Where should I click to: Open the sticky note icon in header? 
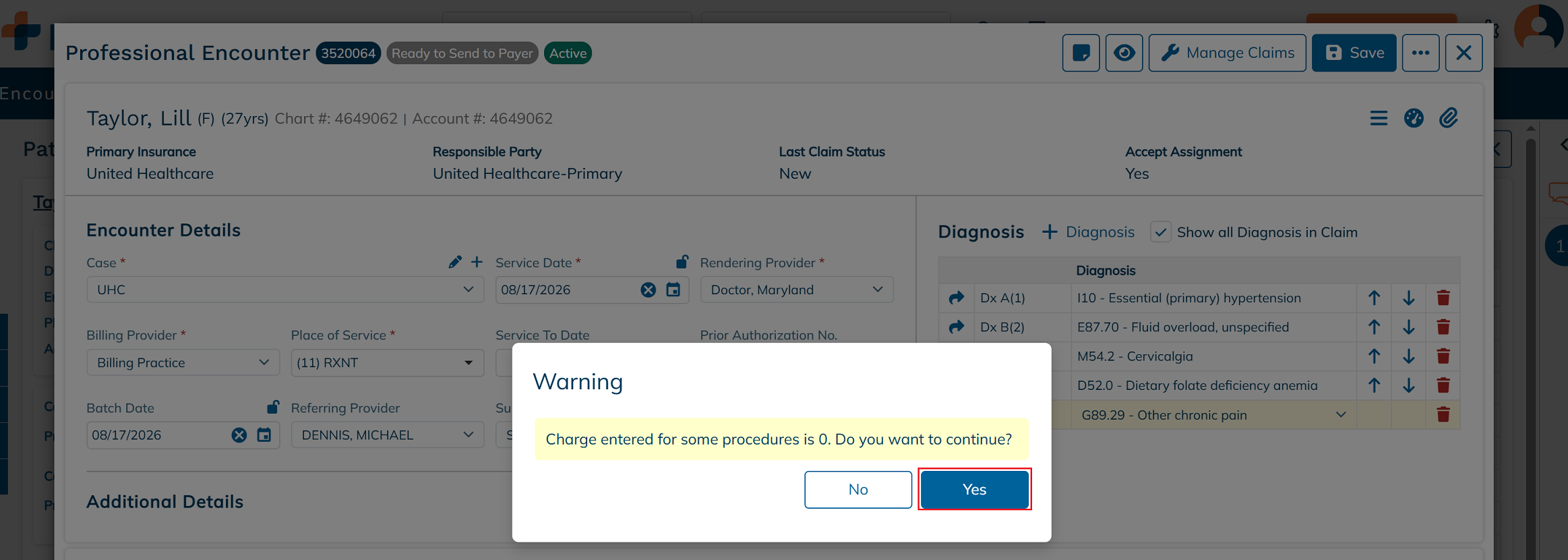pos(1081,53)
